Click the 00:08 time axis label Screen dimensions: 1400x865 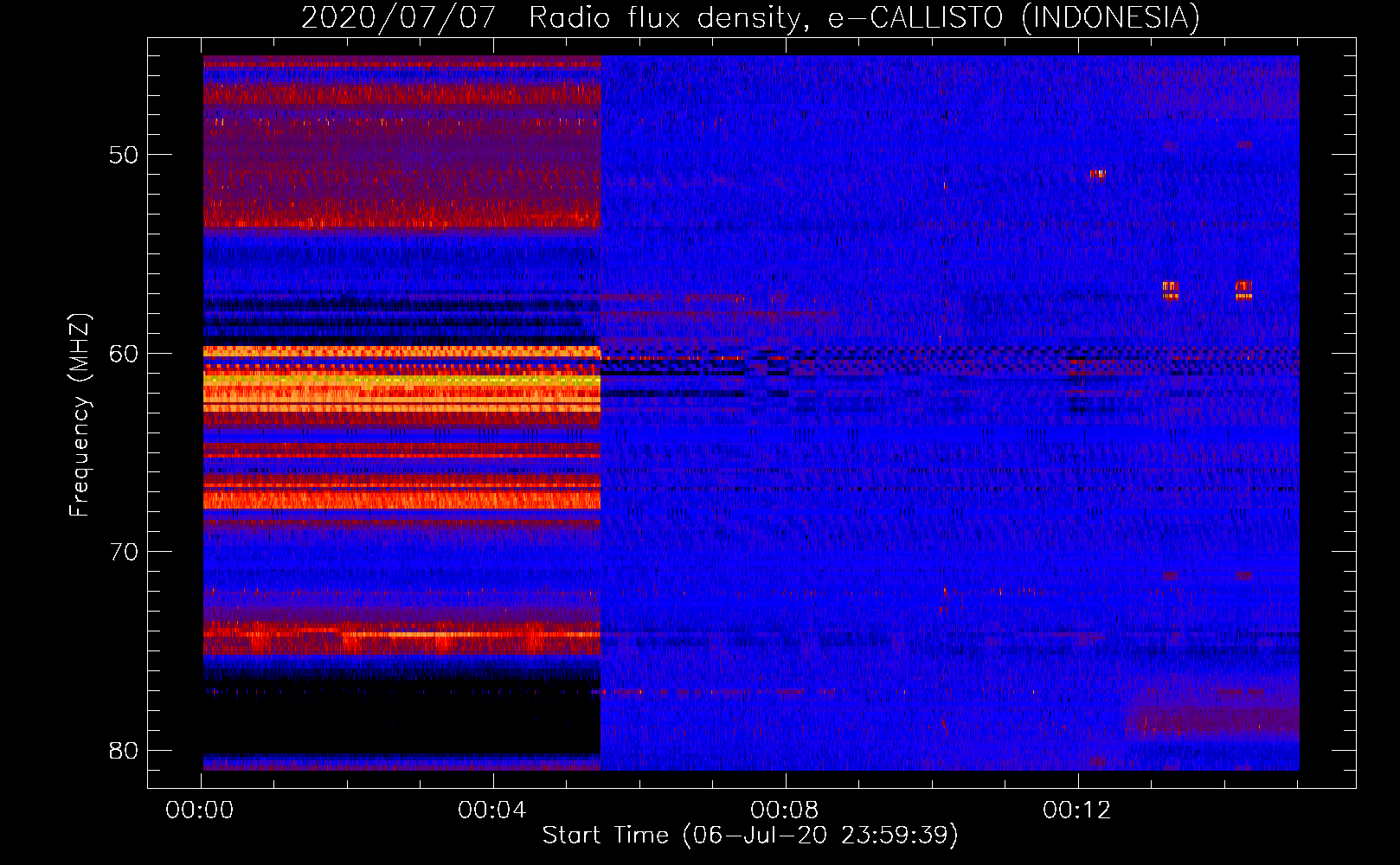(785, 810)
